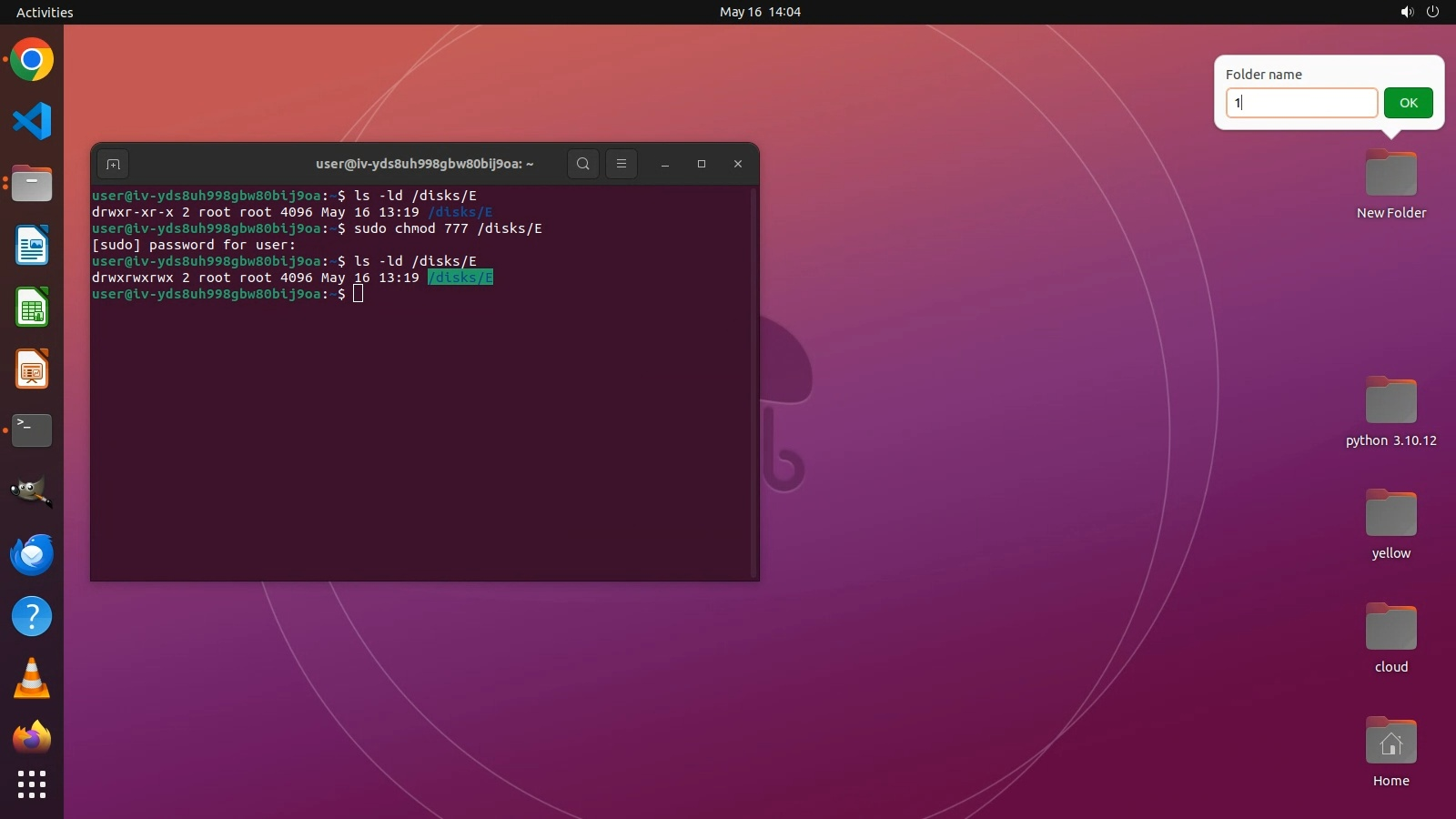Open the Files manager in dock
1456x819 pixels.
[x=32, y=184]
